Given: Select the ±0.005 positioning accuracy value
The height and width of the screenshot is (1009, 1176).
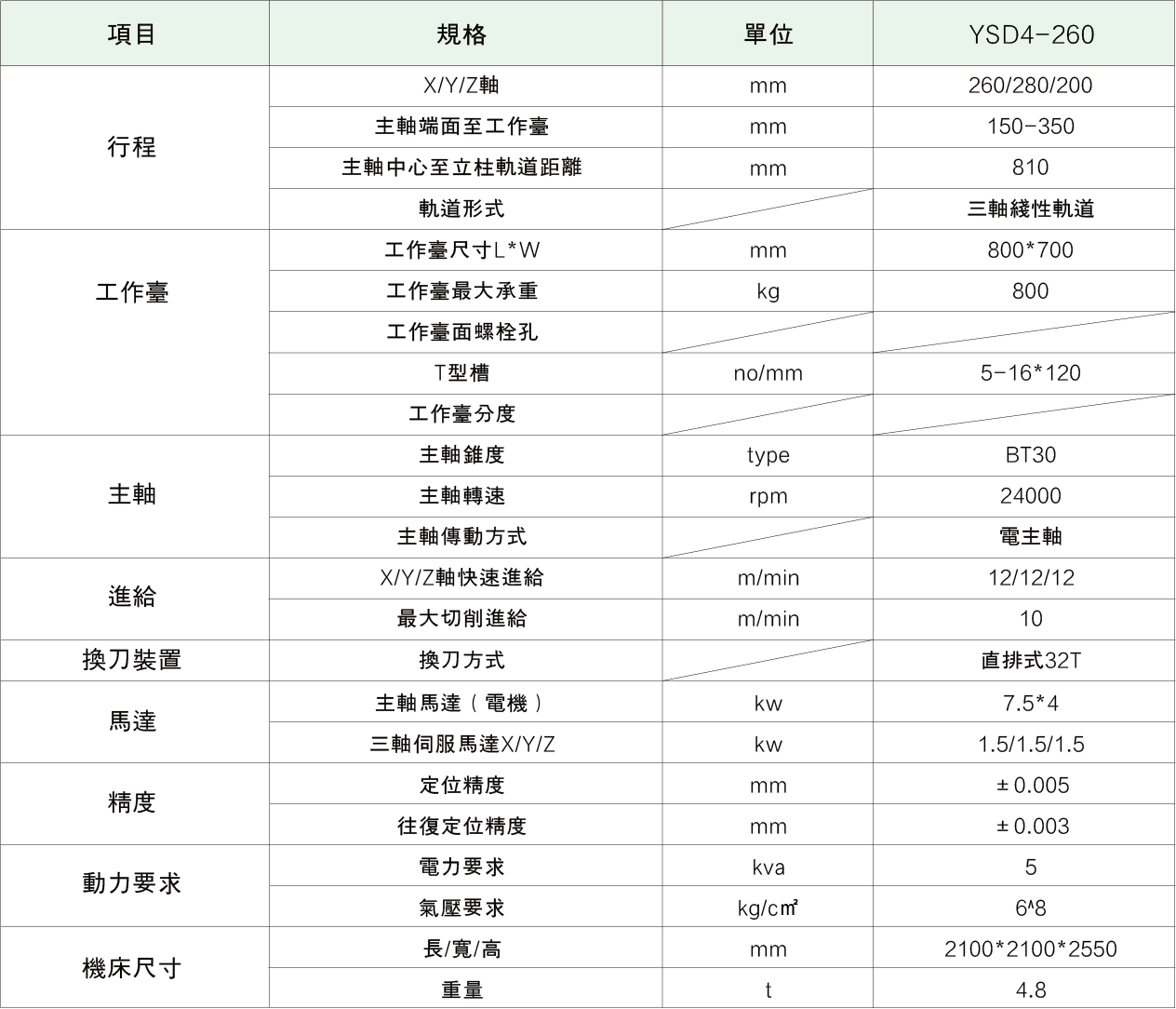Looking at the screenshot, I should click(1030, 785).
